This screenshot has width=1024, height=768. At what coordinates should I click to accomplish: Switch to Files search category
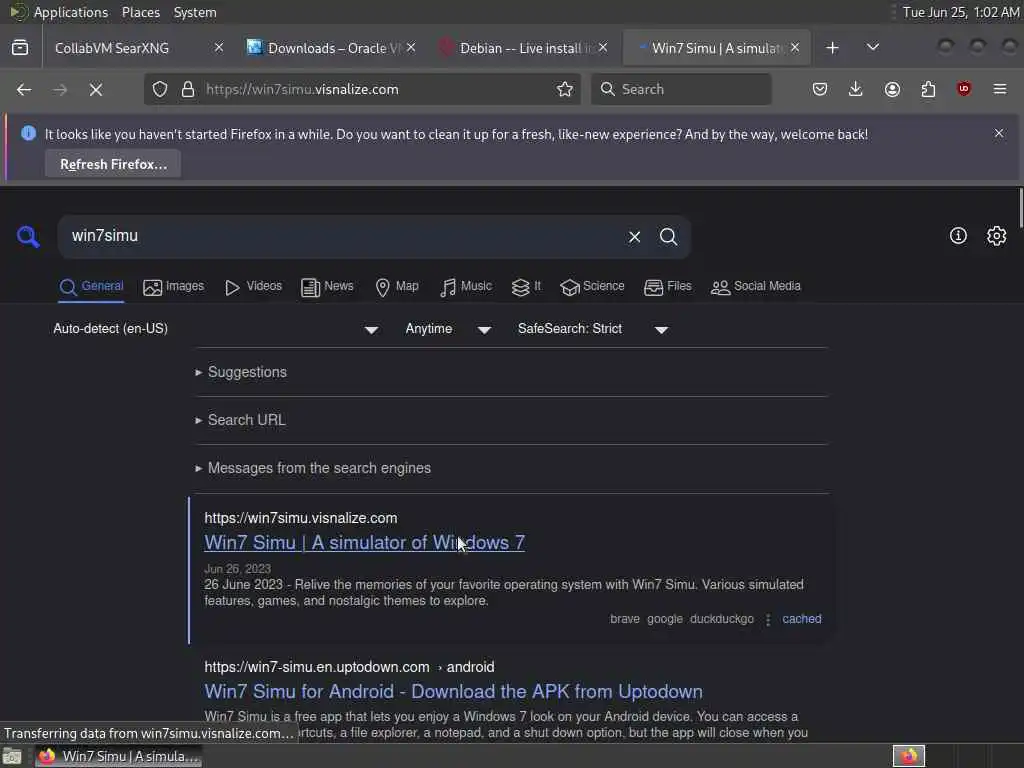[x=667, y=287]
